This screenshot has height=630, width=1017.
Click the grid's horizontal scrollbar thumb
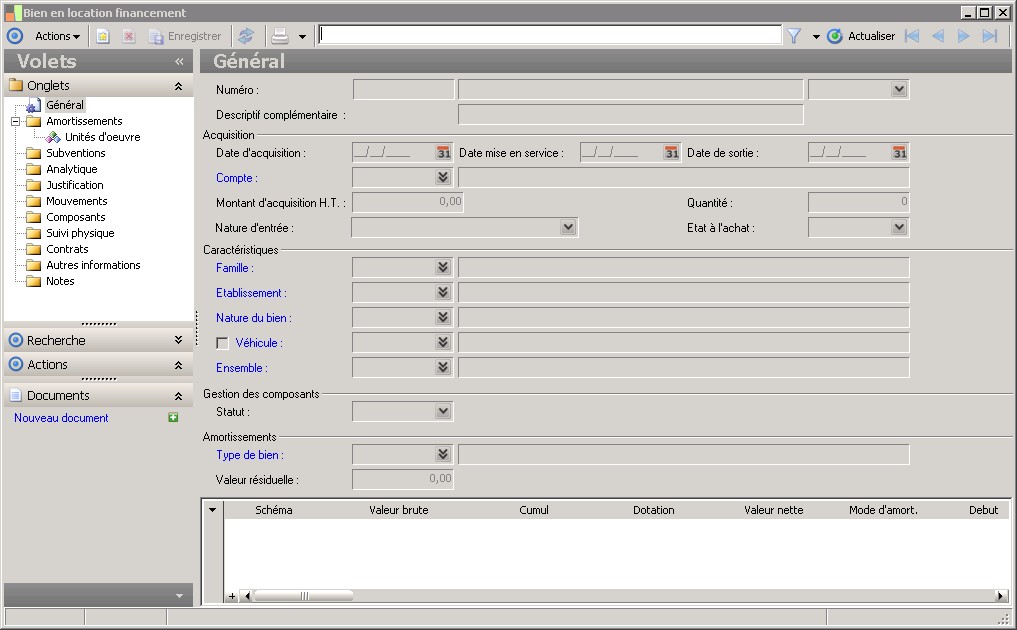[303, 596]
